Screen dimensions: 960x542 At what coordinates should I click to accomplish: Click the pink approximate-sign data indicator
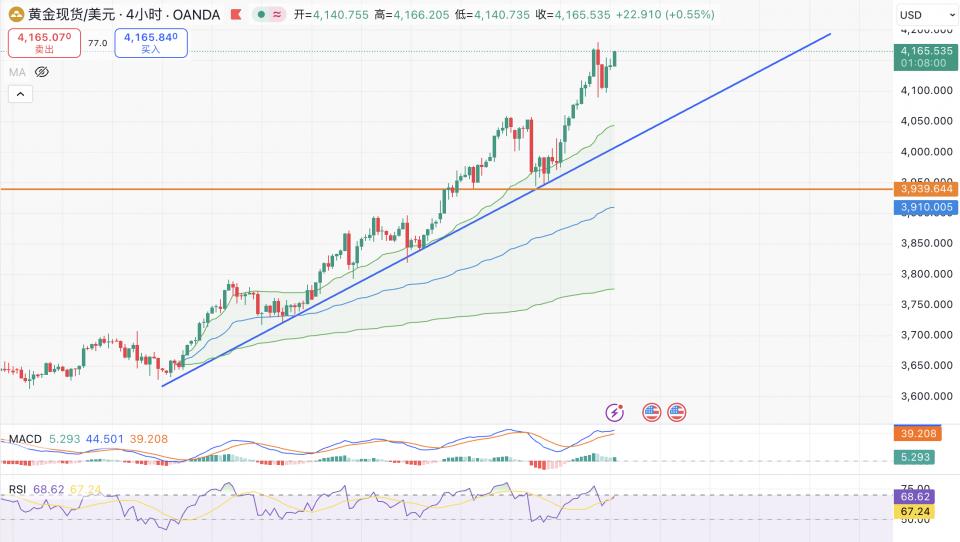coord(275,15)
